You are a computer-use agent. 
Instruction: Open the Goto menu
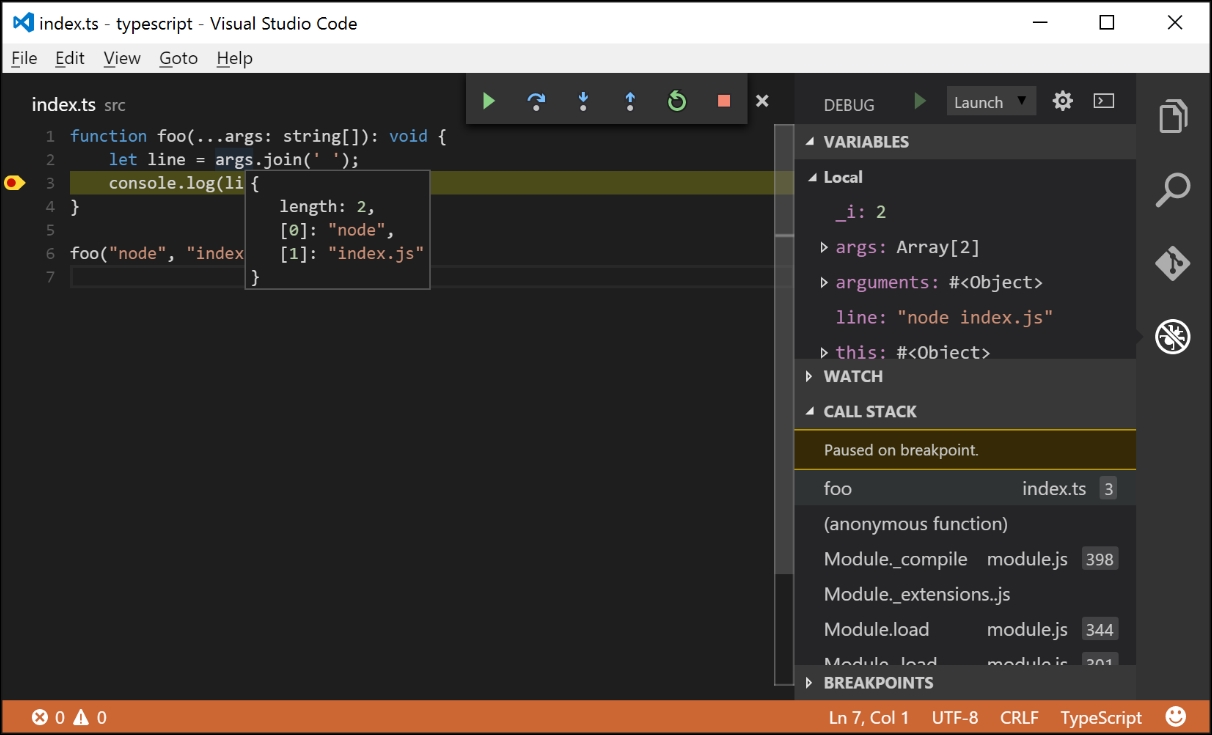[178, 58]
